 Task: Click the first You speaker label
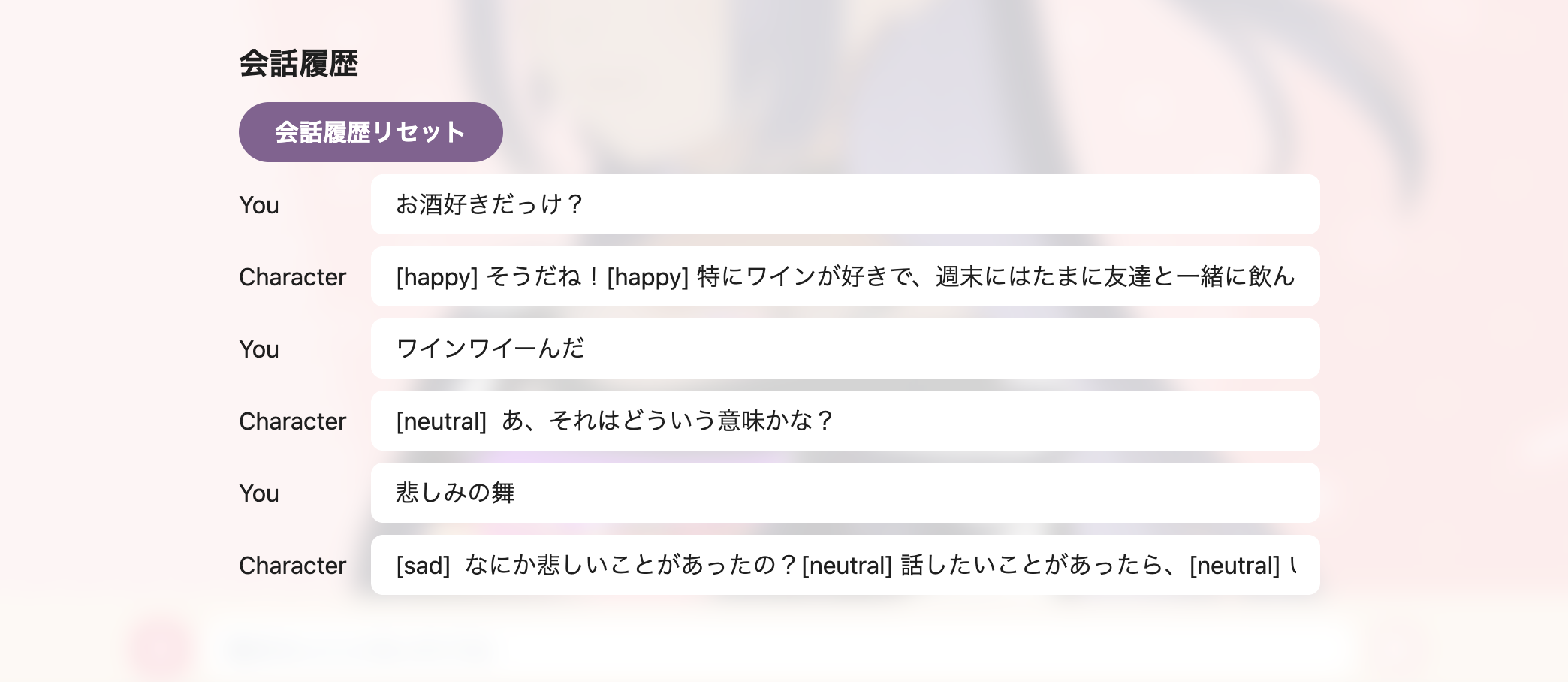pyautogui.click(x=258, y=205)
